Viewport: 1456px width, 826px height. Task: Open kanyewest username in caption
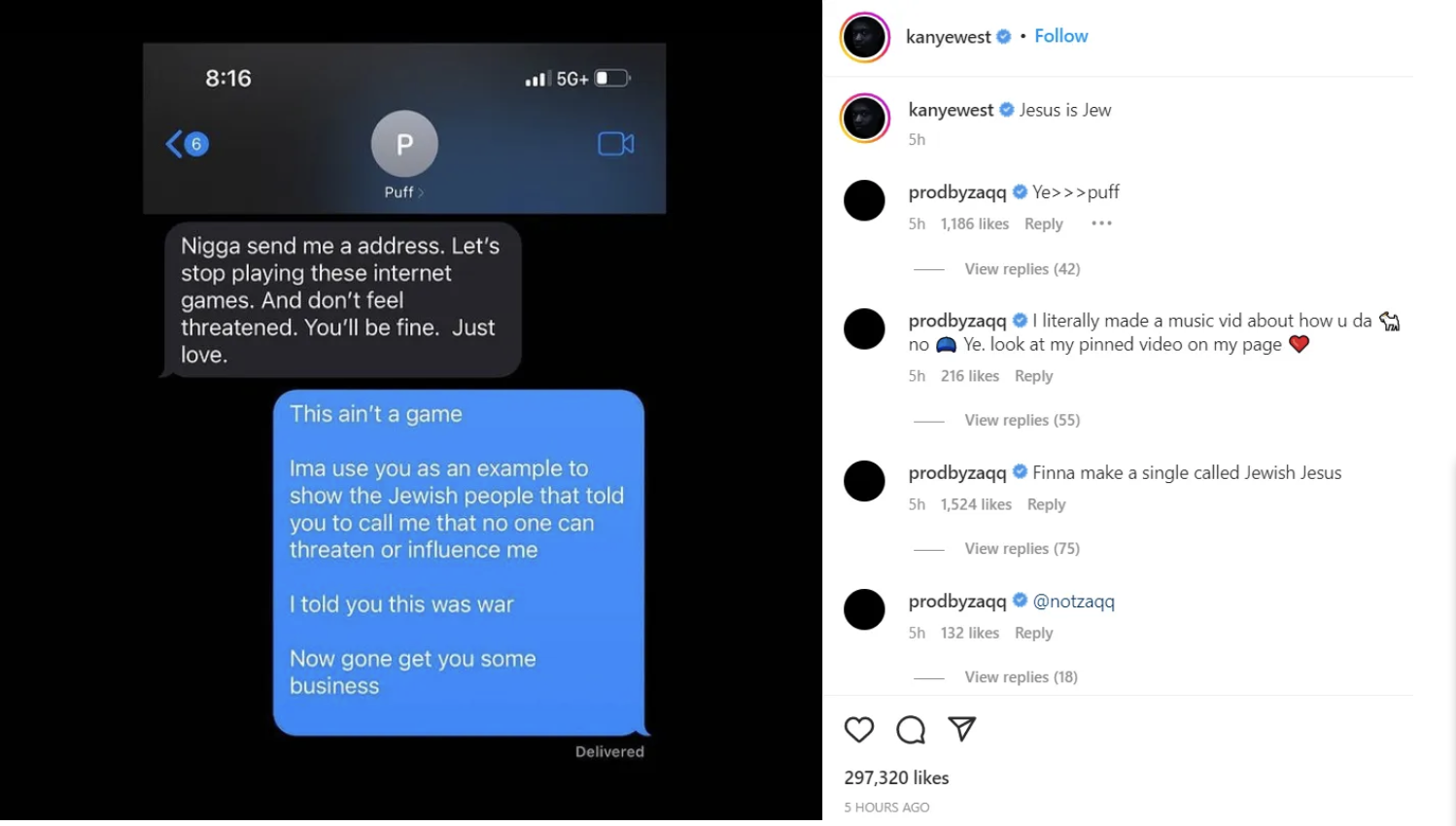[x=951, y=110]
